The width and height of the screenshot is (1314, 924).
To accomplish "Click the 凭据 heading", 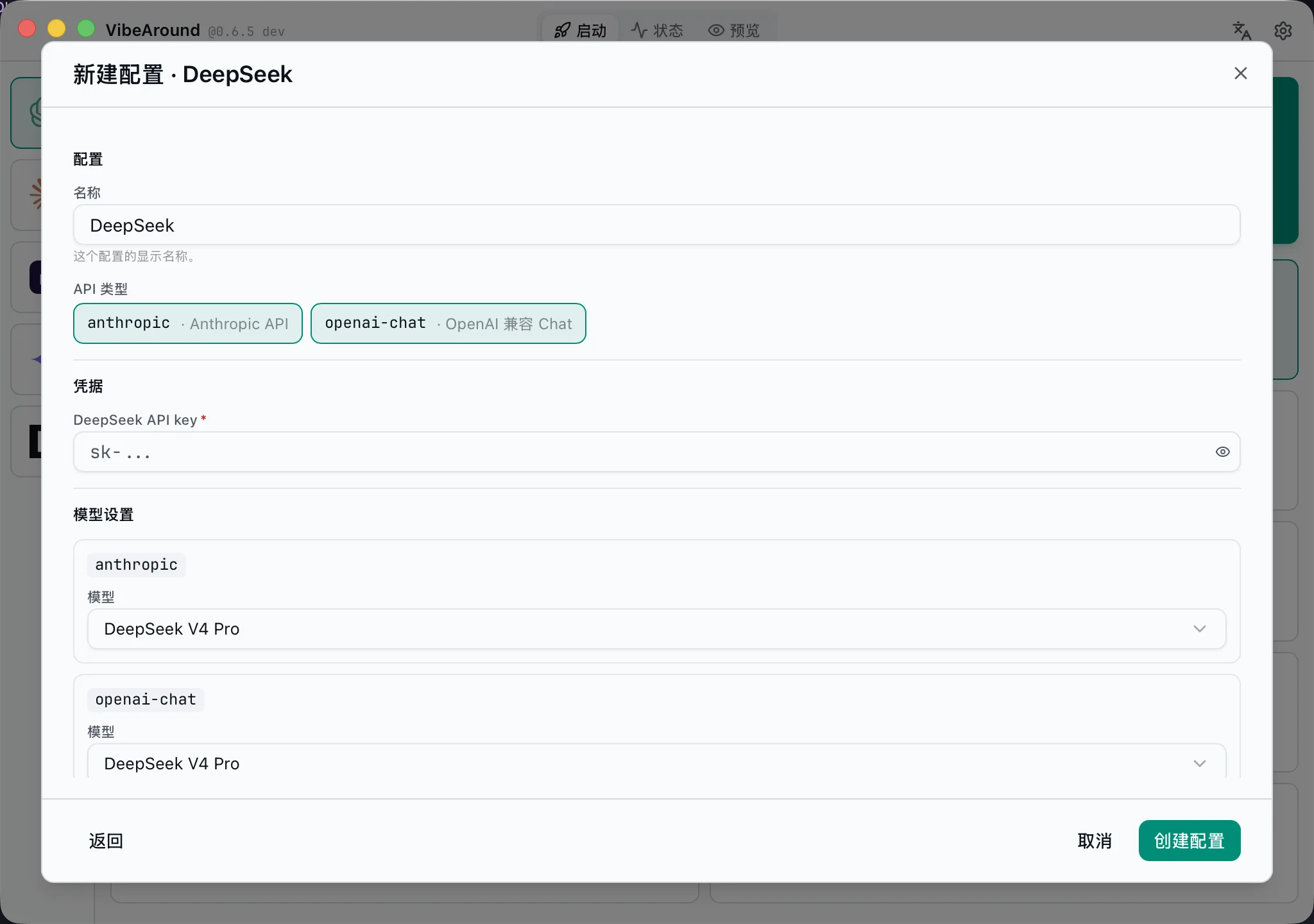I will [88, 386].
